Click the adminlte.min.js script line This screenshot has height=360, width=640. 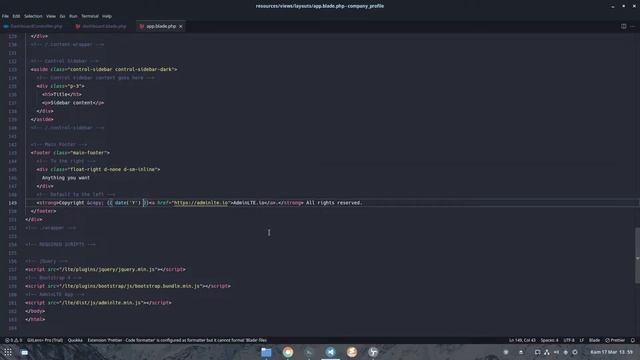[98, 303]
